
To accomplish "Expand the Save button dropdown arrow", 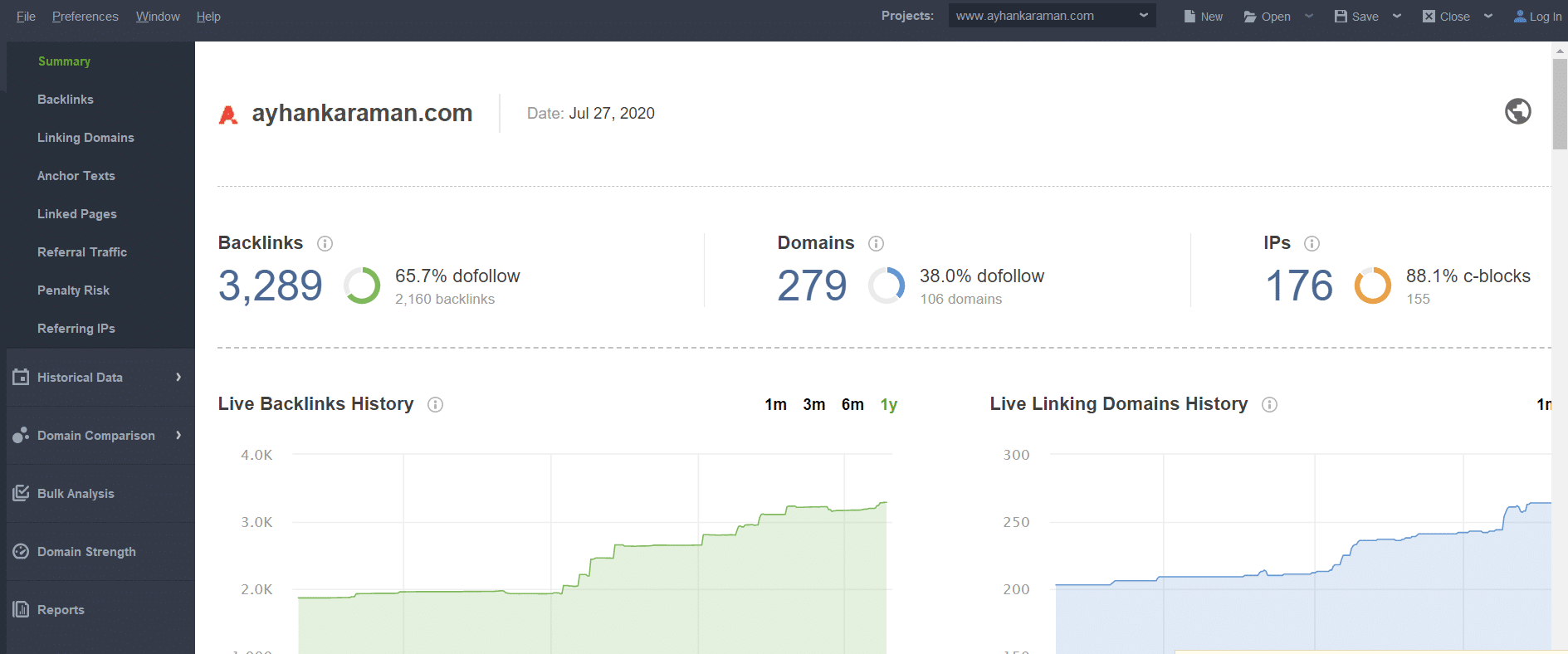I will (x=1397, y=16).
